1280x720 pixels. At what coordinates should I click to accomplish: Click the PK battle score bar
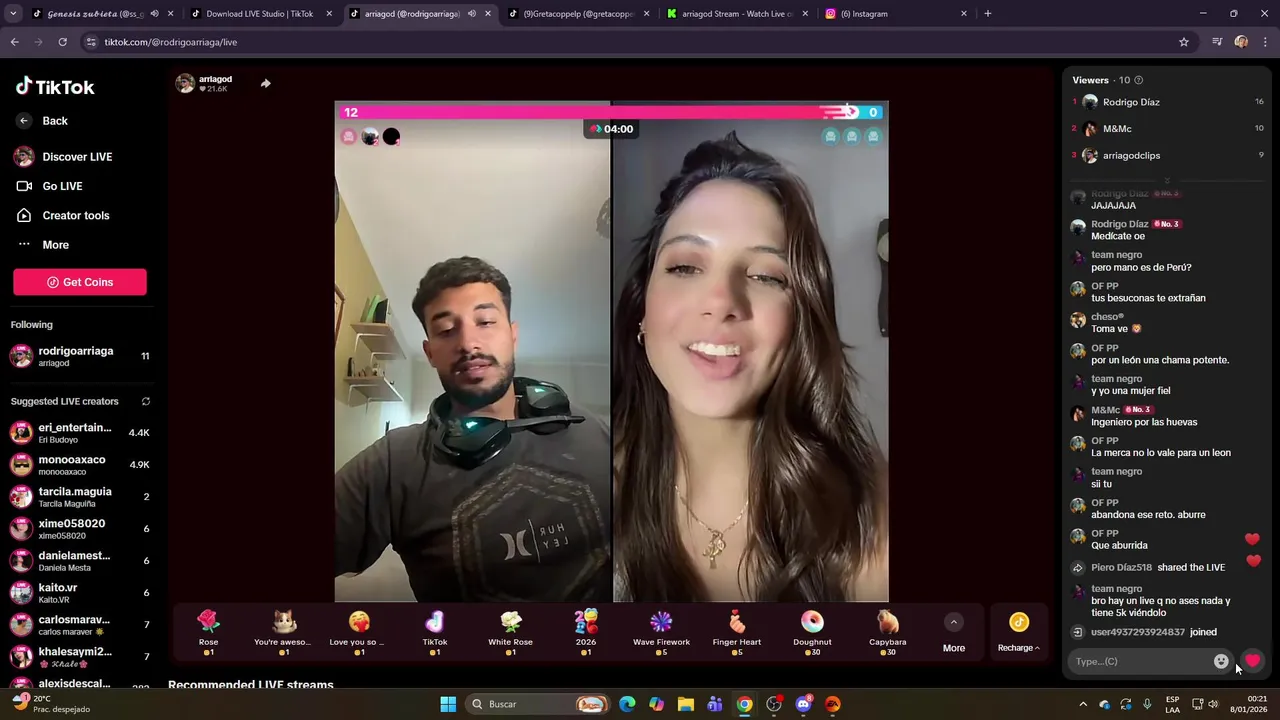pos(611,112)
